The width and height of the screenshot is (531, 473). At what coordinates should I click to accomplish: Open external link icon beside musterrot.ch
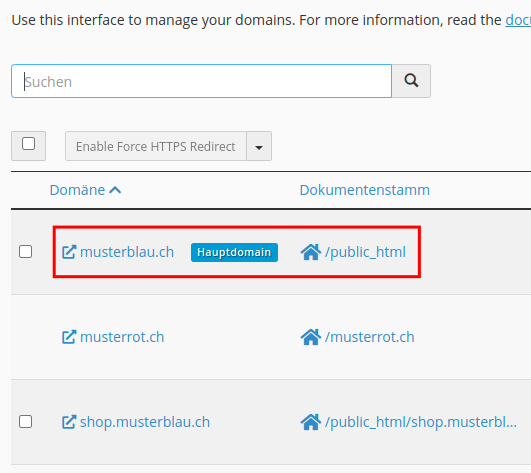(x=69, y=337)
